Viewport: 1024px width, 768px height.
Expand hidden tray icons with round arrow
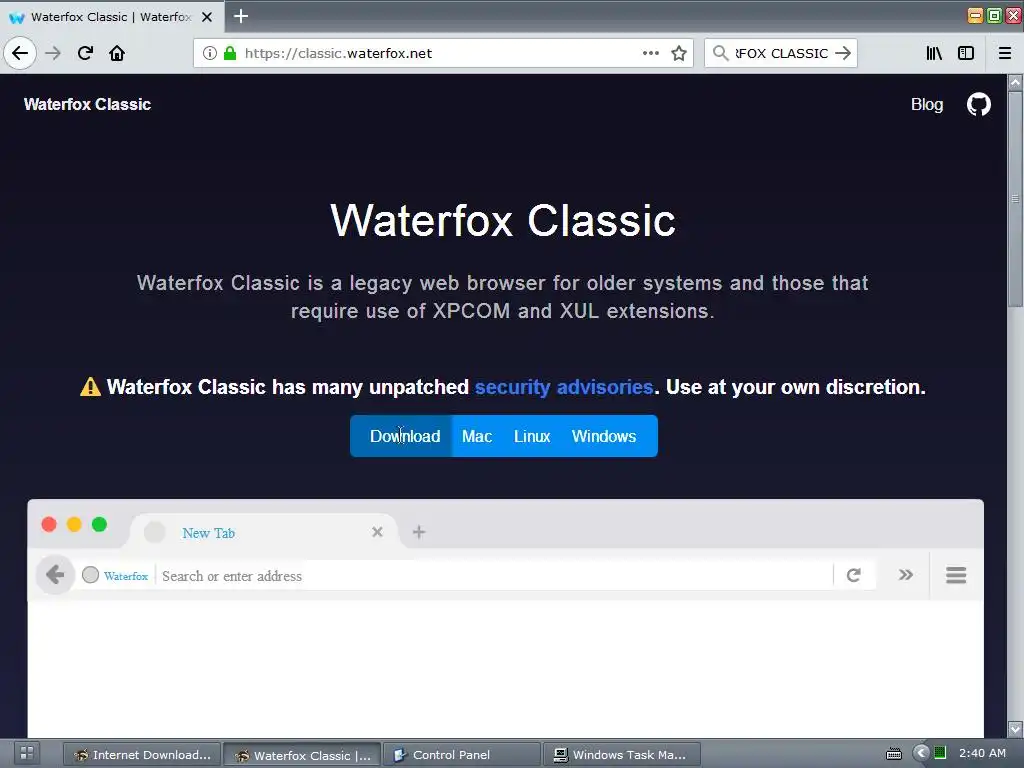(x=921, y=753)
